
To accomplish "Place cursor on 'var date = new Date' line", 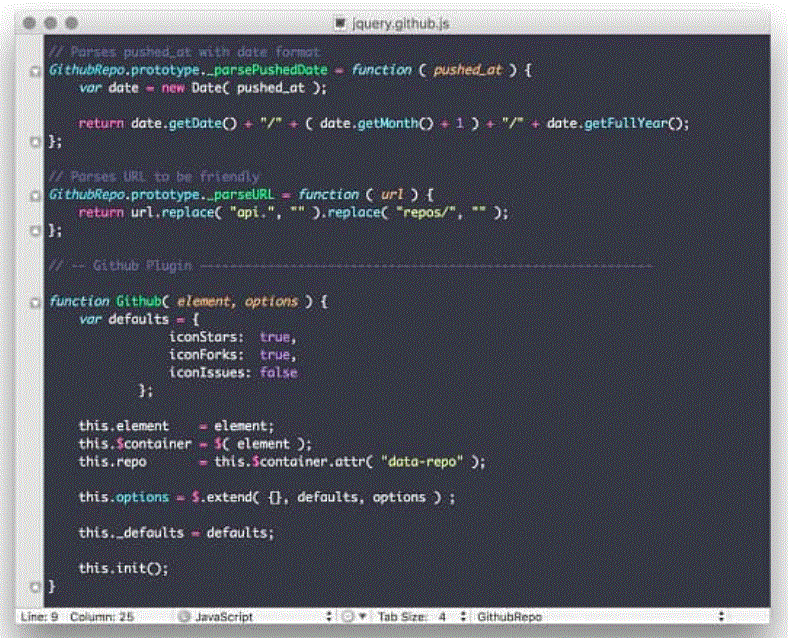I will 203,88.
